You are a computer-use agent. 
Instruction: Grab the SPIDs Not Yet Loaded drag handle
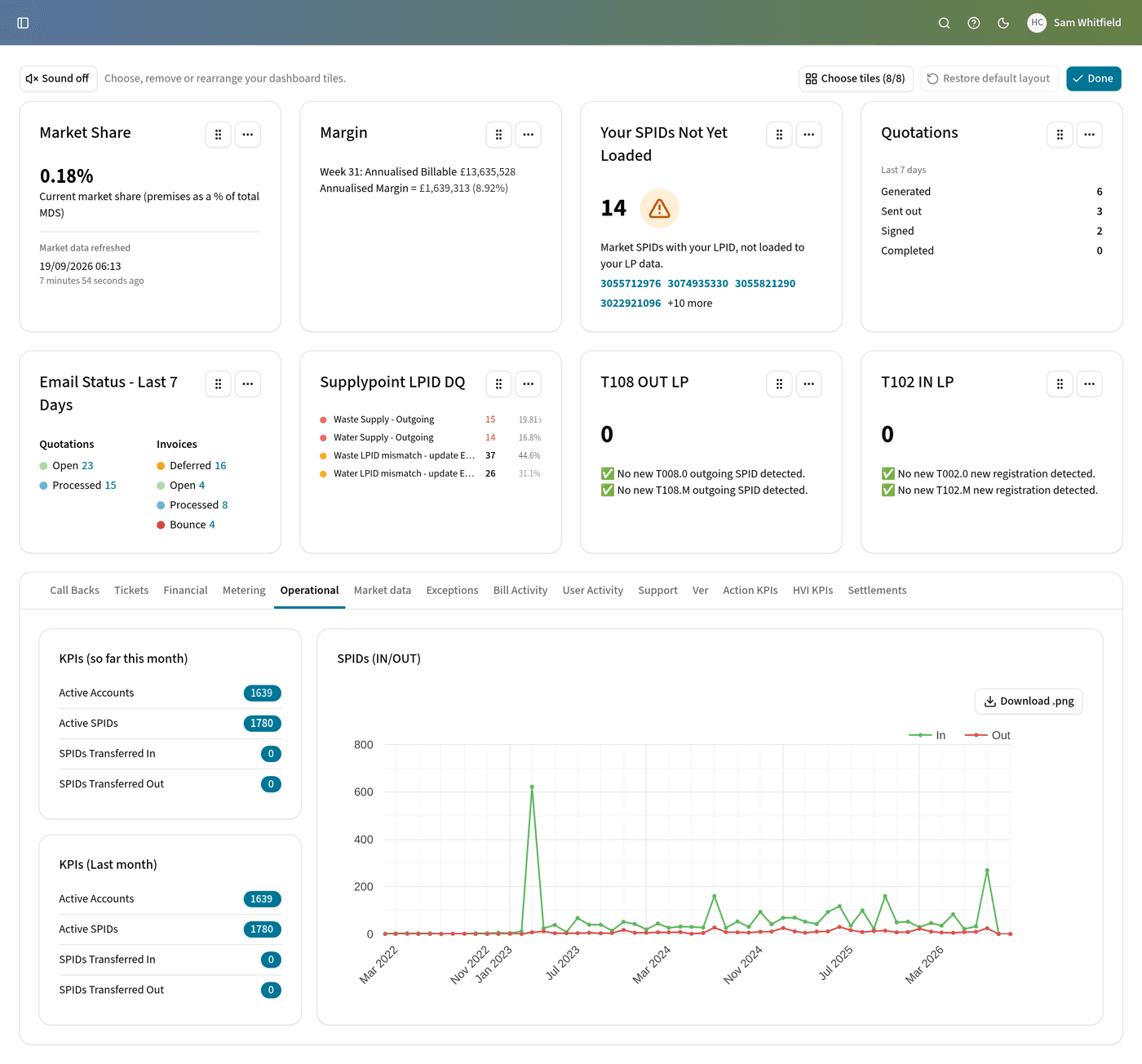pyautogui.click(x=779, y=135)
